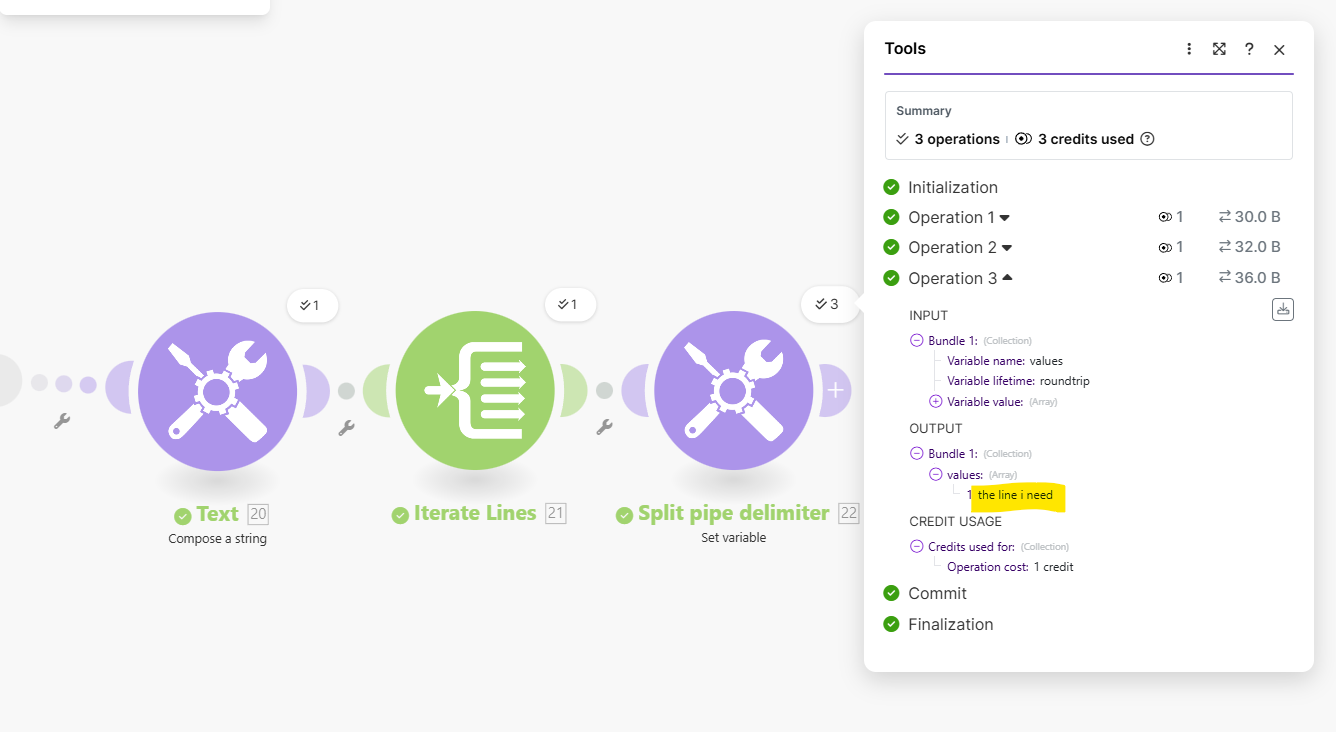This screenshot has width=1336, height=732.
Task: Collapse the Credits used for collection
Action: pos(917,547)
